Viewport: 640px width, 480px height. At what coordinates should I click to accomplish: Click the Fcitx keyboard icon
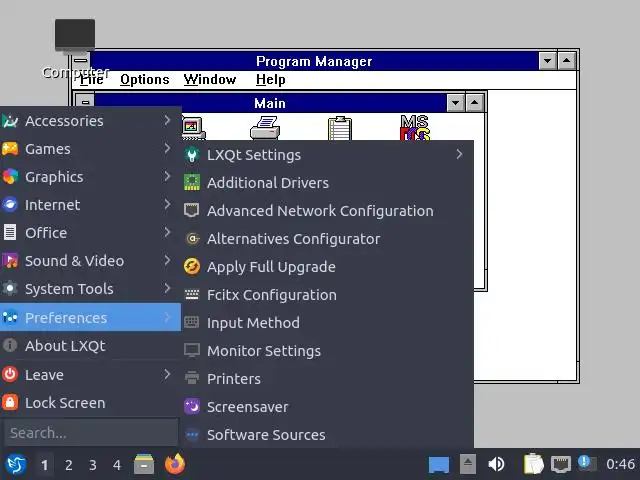pyautogui.click(x=192, y=295)
